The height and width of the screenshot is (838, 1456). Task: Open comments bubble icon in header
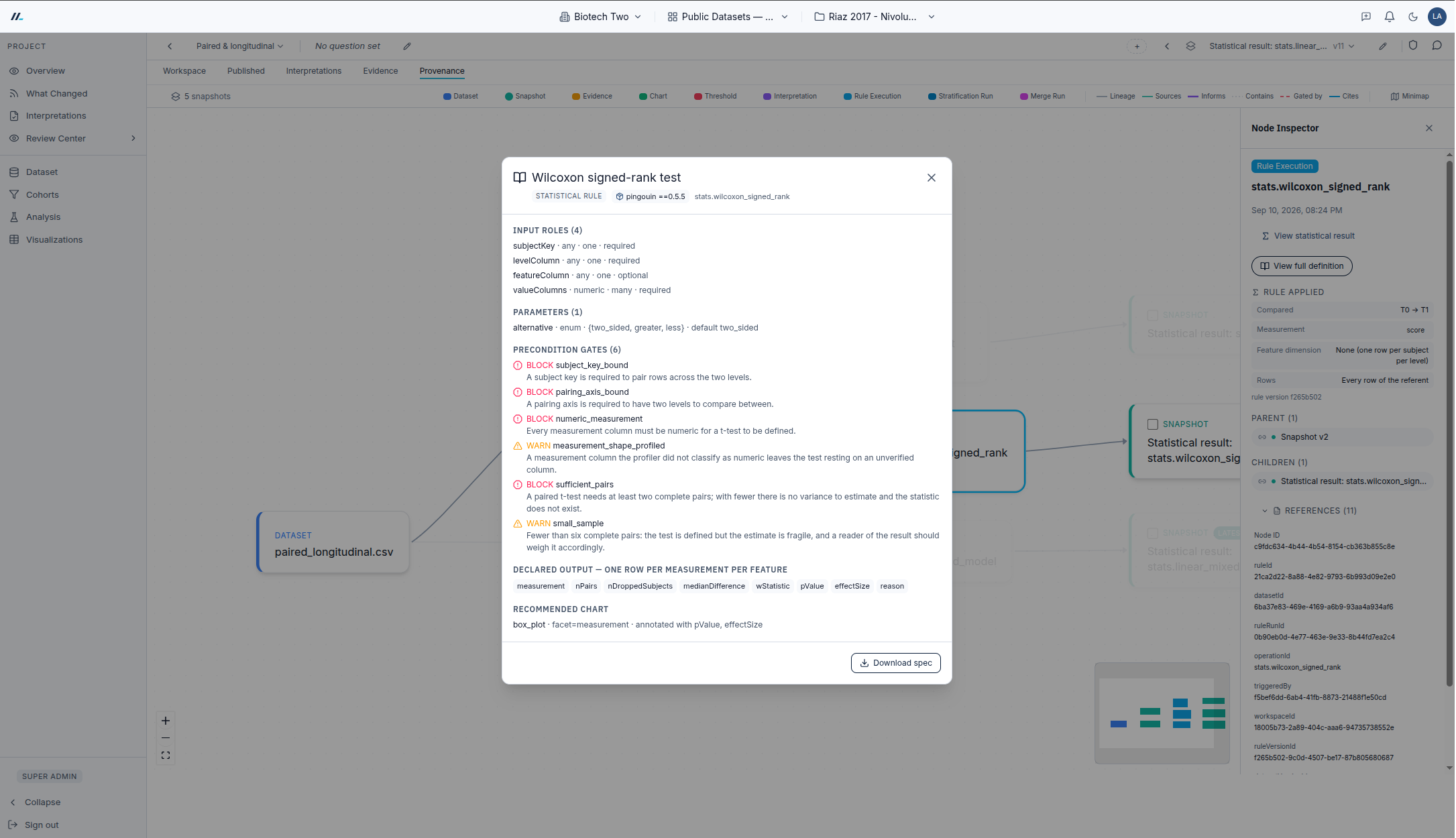tap(1437, 46)
